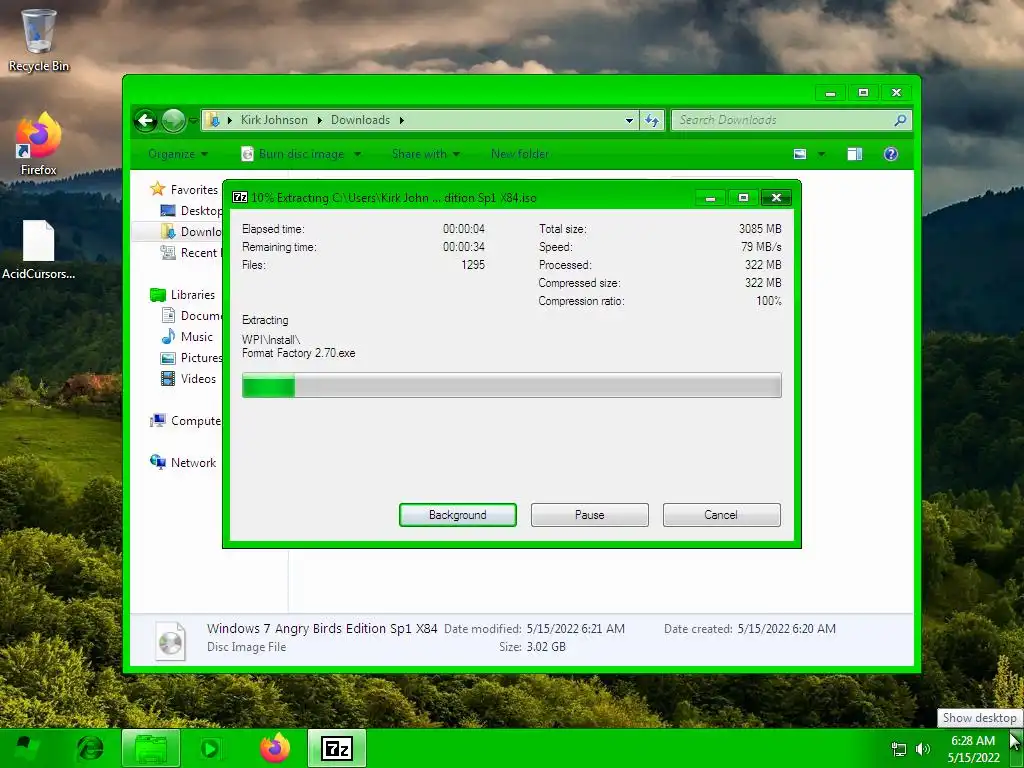Maximize the 7-Zip extraction dialog
This screenshot has width=1024, height=768.
click(x=743, y=197)
